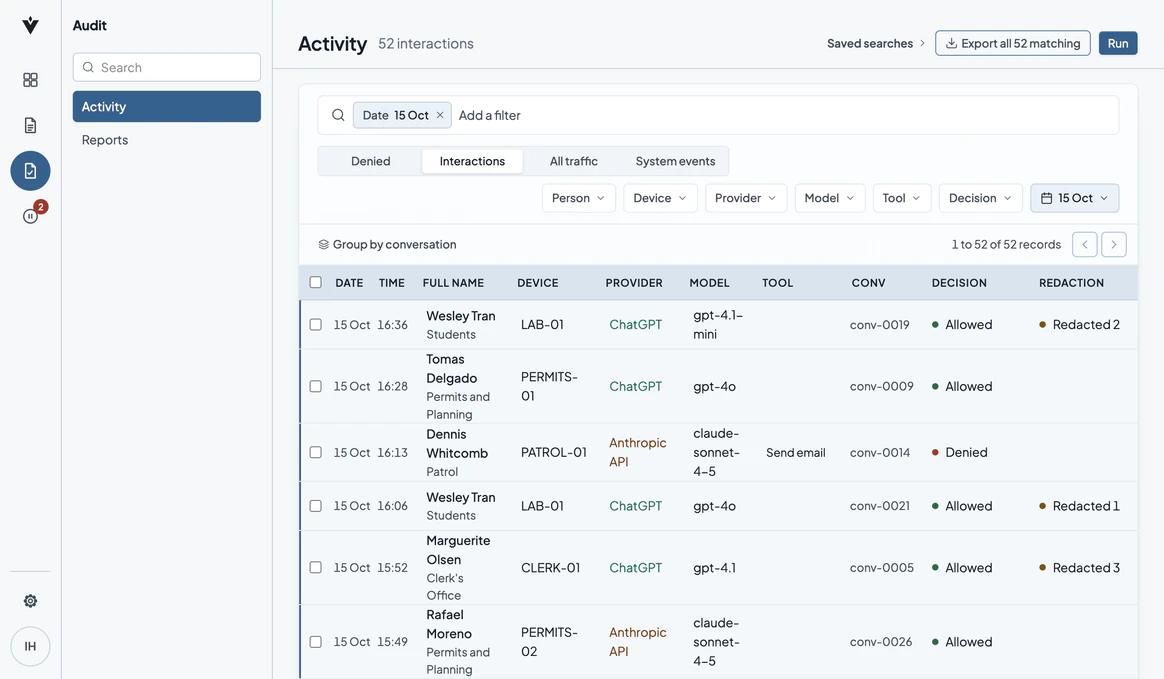Open the dashboard grid icon
1164x679 pixels.
[30, 80]
